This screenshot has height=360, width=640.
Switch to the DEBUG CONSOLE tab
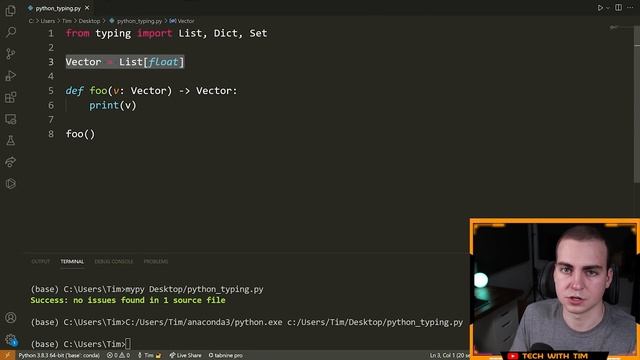pyautogui.click(x=114, y=261)
